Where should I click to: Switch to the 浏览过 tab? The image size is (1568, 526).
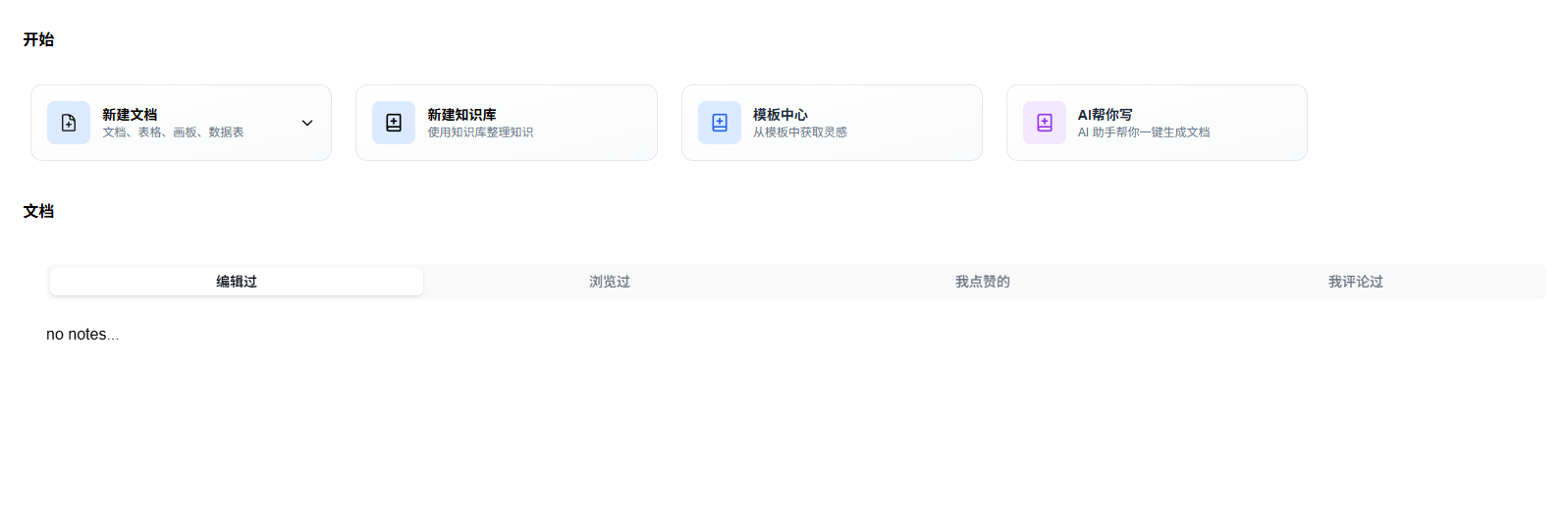610,282
